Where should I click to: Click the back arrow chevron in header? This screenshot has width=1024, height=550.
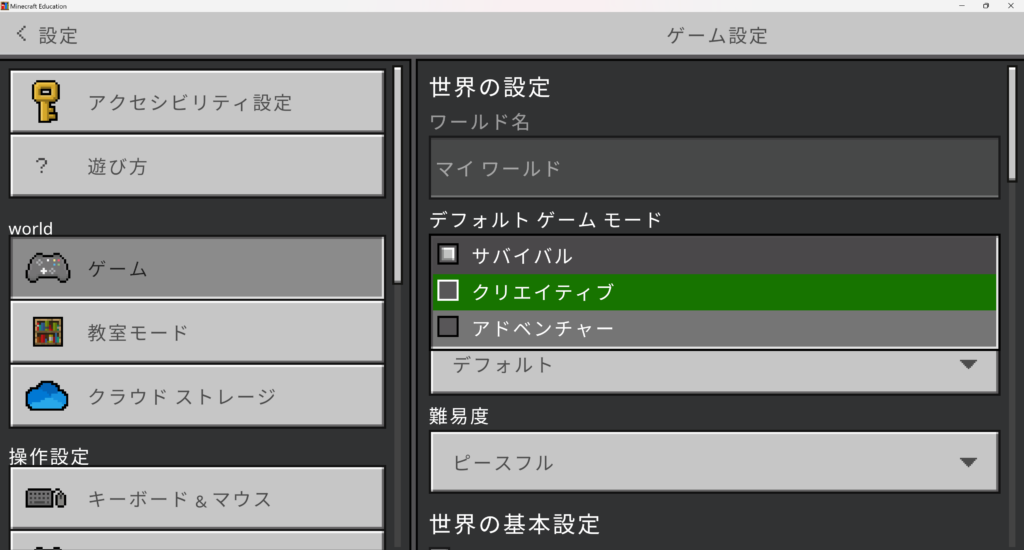pos(22,35)
